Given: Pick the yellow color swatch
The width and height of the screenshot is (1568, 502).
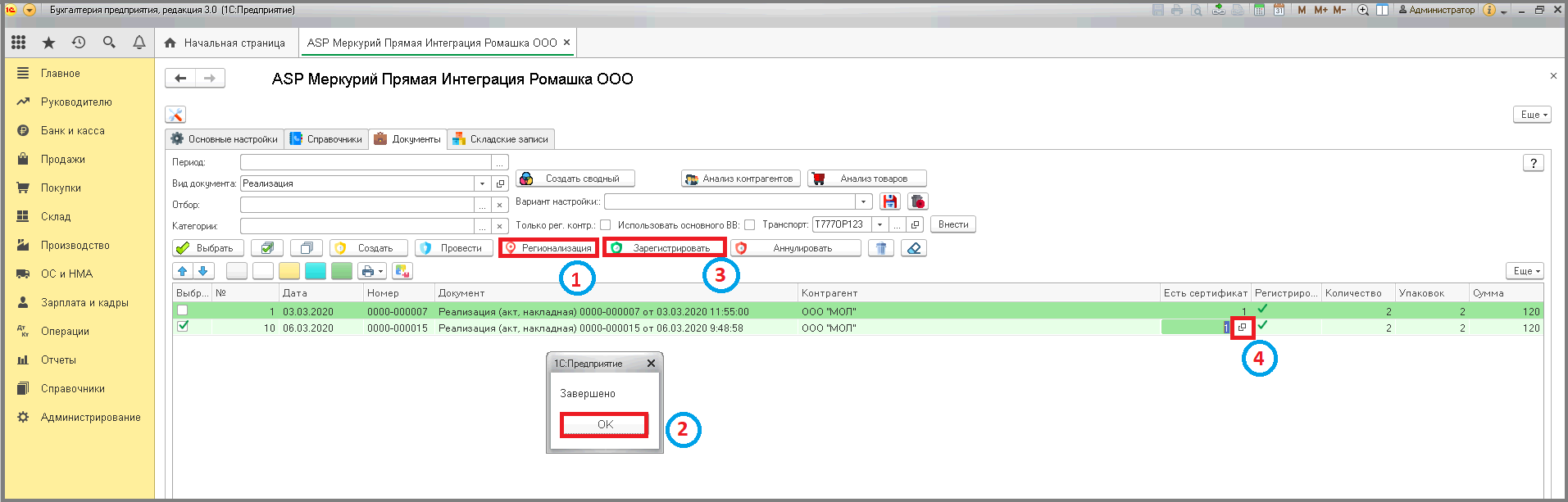Looking at the screenshot, I should 289,271.
